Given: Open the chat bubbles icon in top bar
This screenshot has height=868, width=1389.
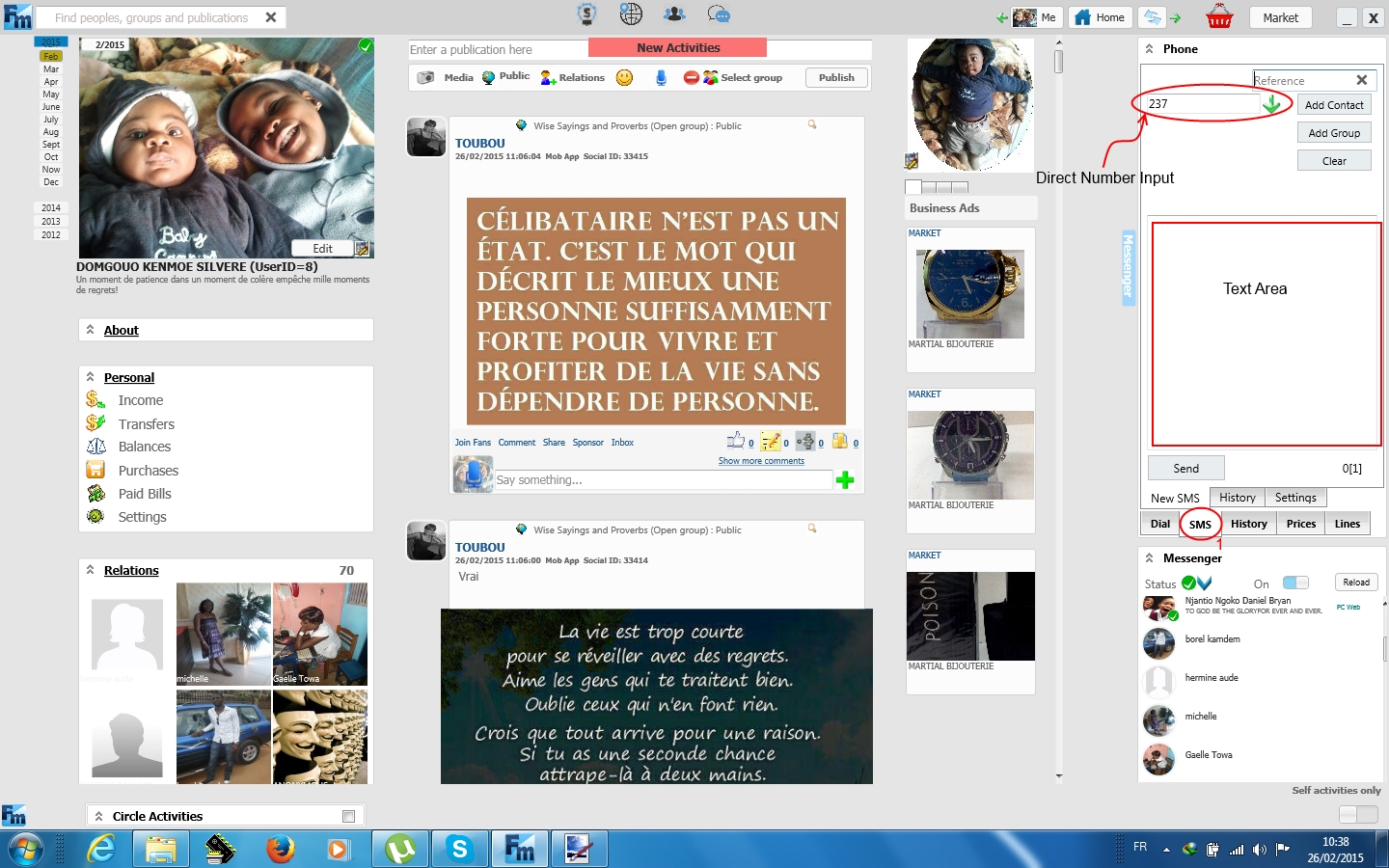Looking at the screenshot, I should [x=719, y=14].
